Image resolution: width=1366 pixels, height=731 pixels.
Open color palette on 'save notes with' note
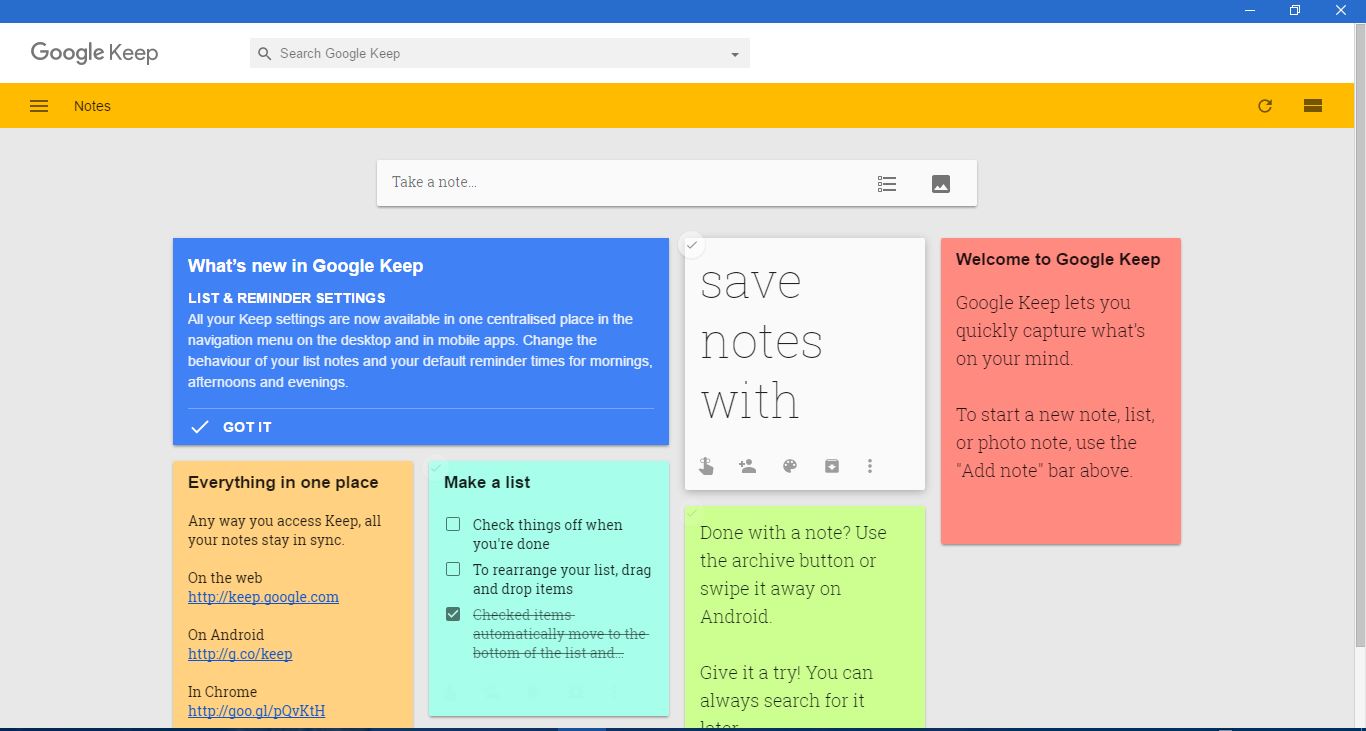pyautogui.click(x=790, y=466)
